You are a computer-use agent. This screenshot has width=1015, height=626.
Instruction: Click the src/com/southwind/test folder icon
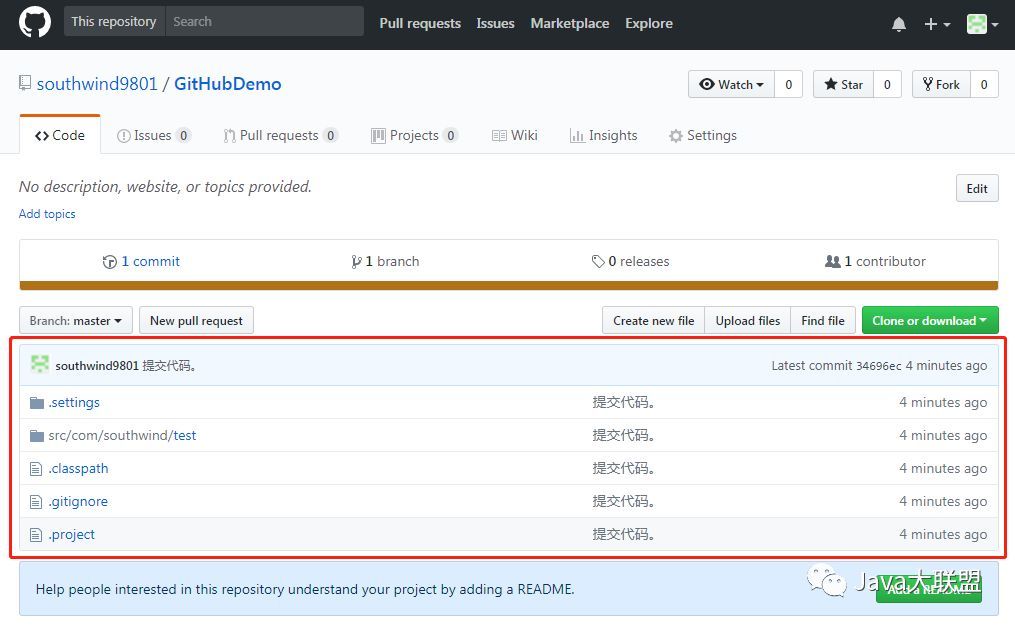(x=37, y=436)
